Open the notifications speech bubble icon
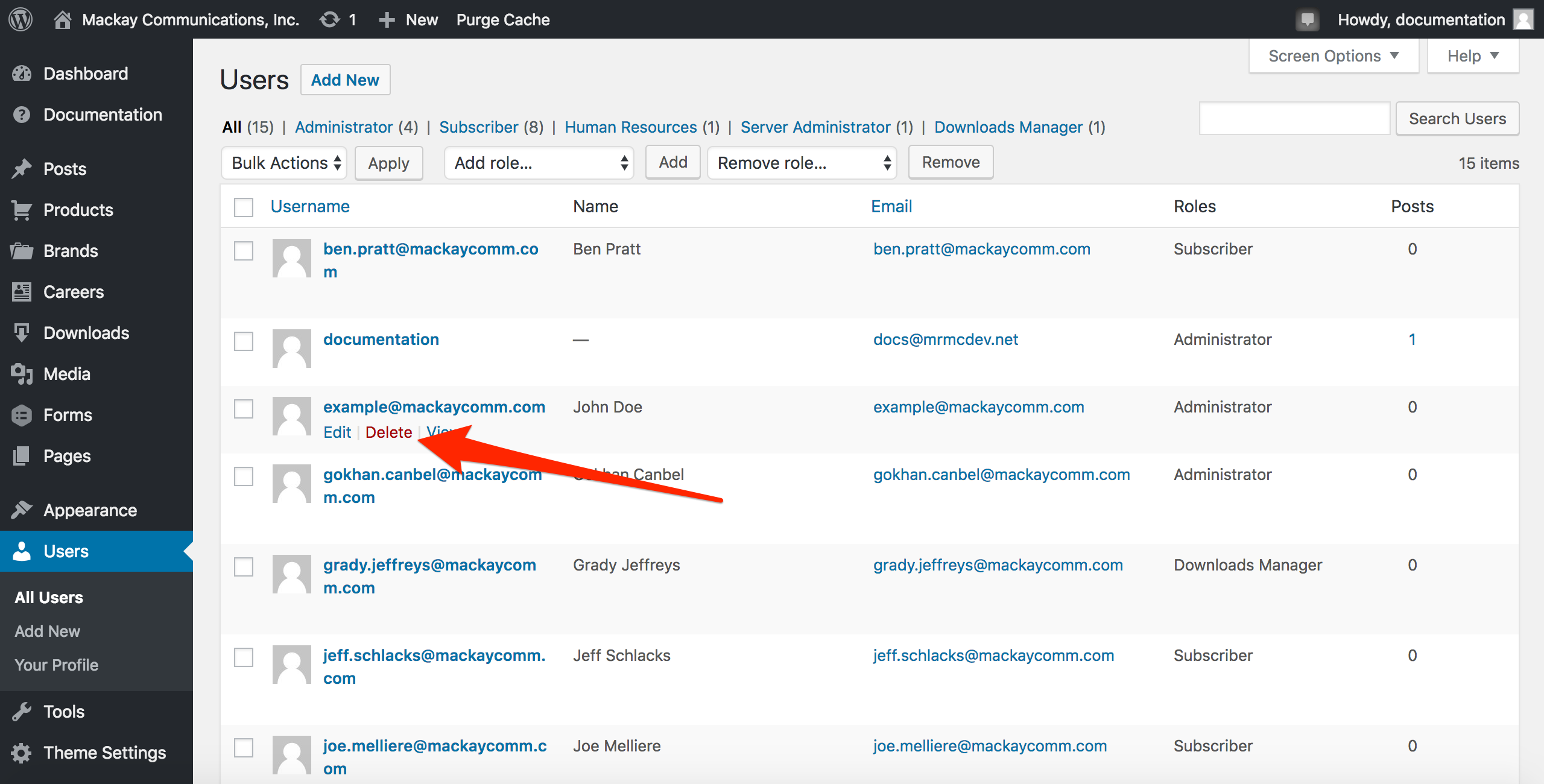 point(1307,20)
